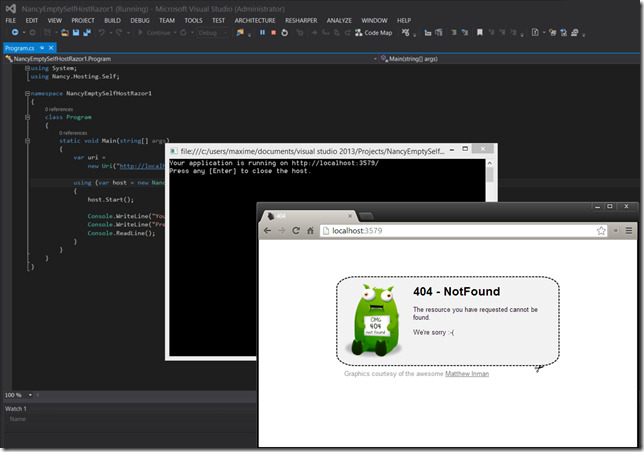This screenshot has height=452, width=644.
Task: Open the TEAM menu
Action: click(x=167, y=20)
